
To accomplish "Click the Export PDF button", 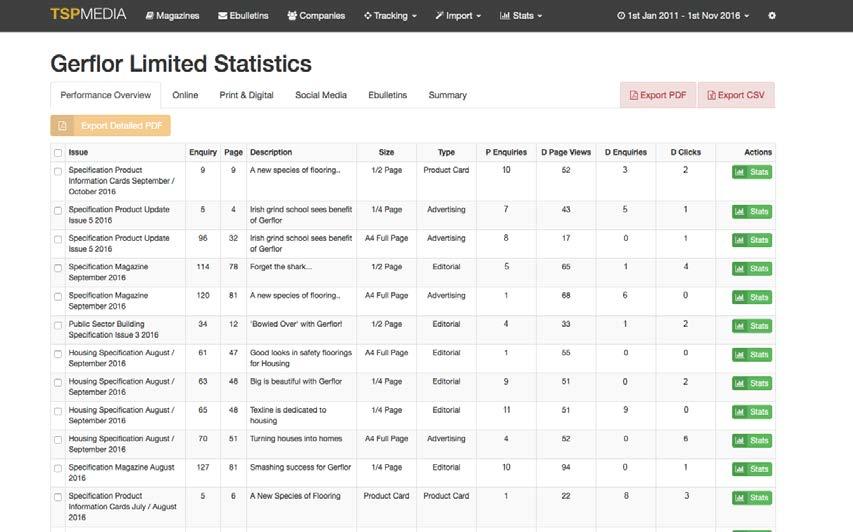I will 658,95.
